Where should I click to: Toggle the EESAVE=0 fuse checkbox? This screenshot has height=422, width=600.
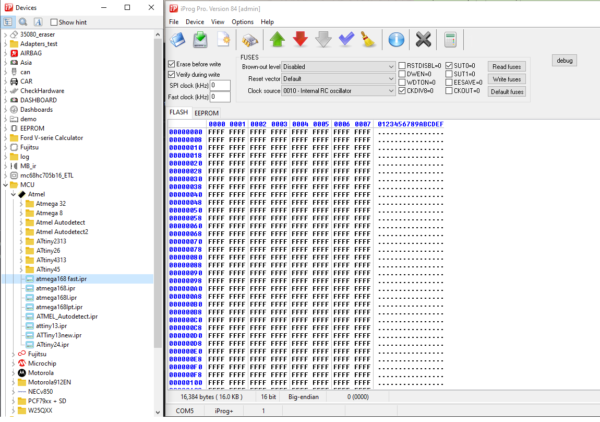[x=449, y=82]
